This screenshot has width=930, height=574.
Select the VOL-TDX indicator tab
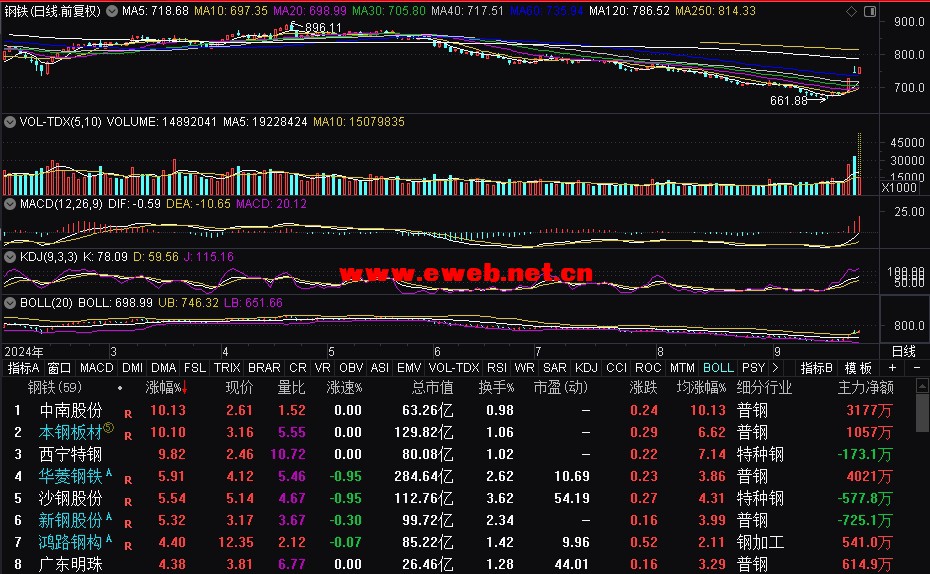tap(454, 368)
